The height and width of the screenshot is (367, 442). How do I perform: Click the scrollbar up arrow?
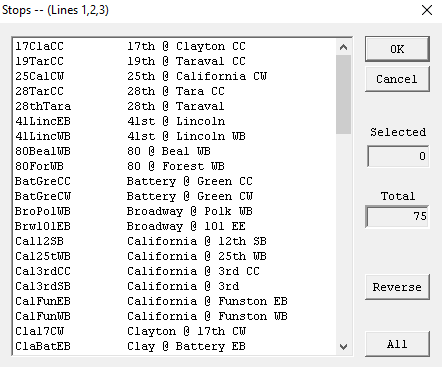tap(343, 47)
